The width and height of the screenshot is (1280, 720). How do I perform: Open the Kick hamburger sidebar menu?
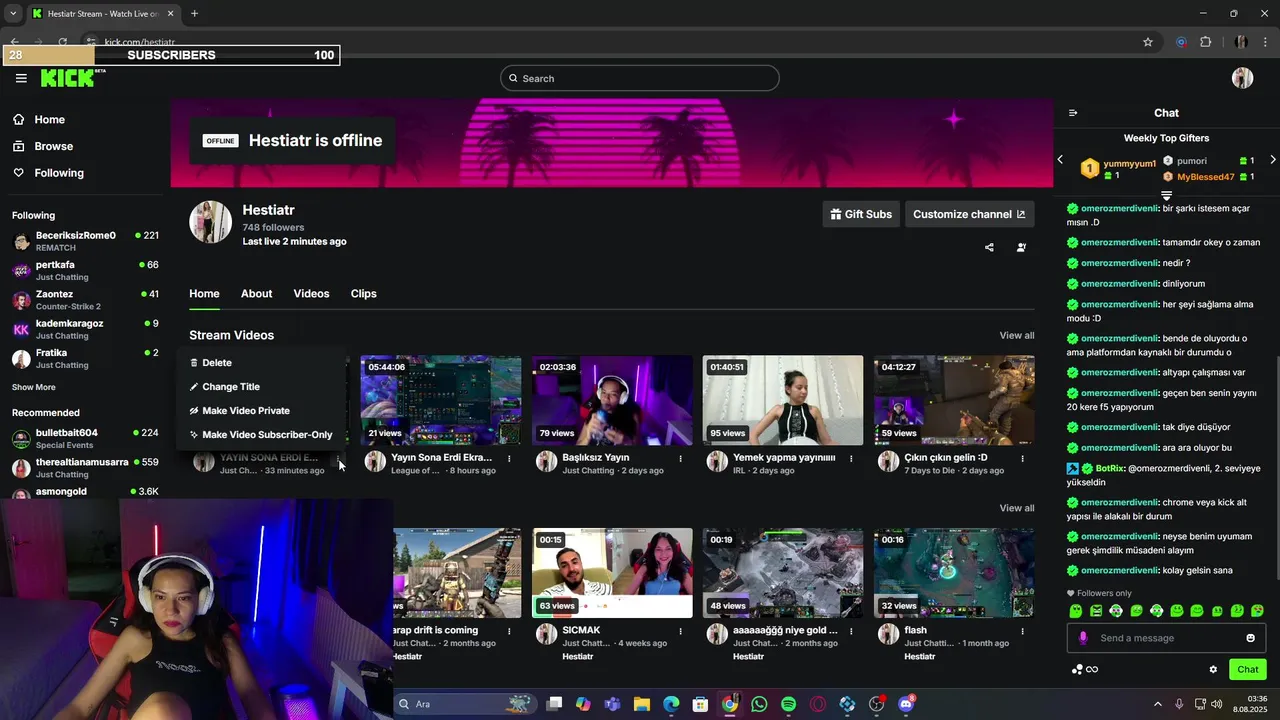(x=21, y=78)
